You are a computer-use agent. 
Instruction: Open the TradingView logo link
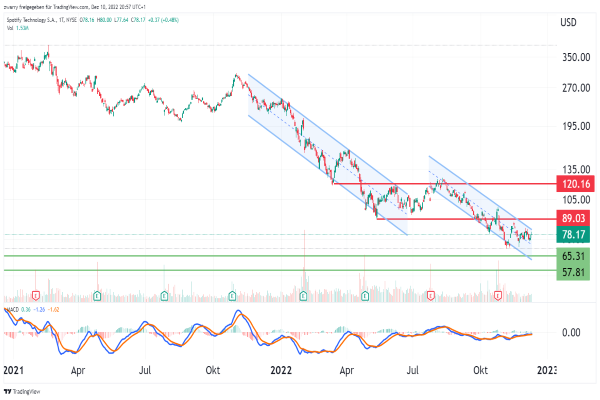point(22,392)
